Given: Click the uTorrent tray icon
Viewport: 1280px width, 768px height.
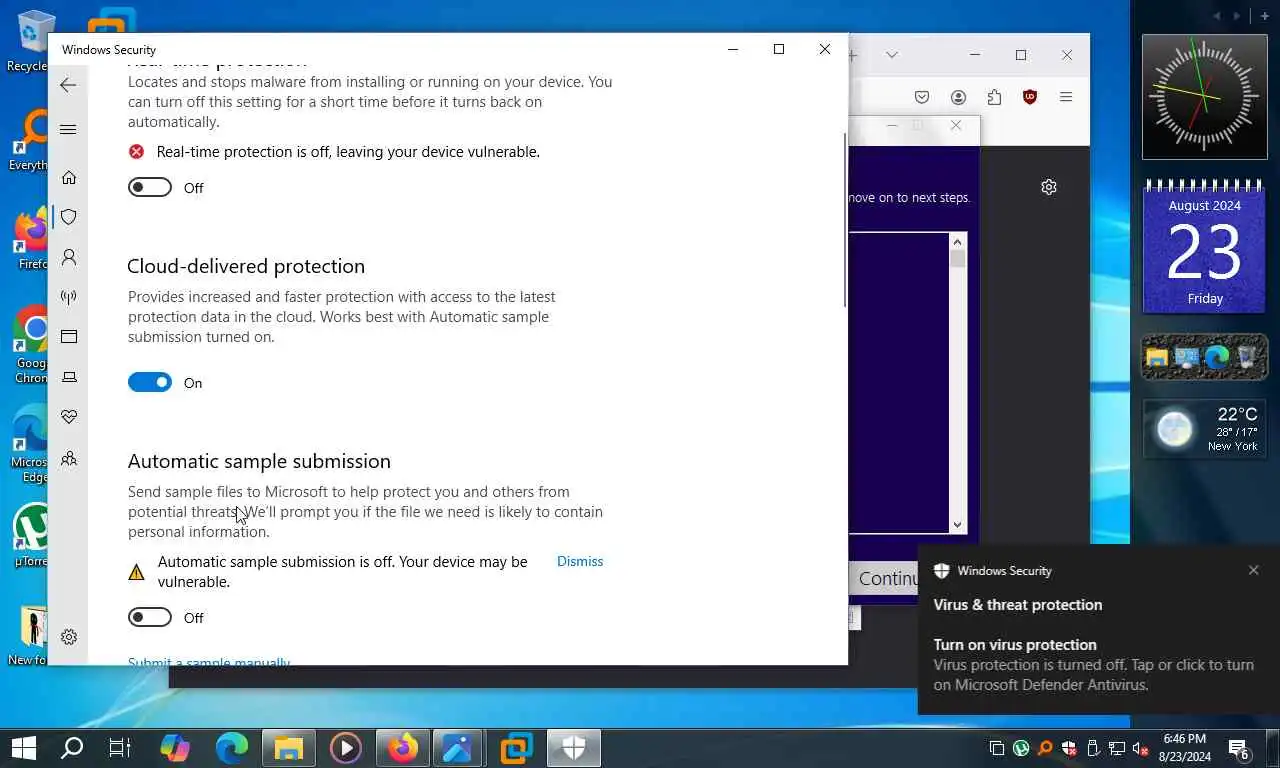Looking at the screenshot, I should pos(1021,748).
